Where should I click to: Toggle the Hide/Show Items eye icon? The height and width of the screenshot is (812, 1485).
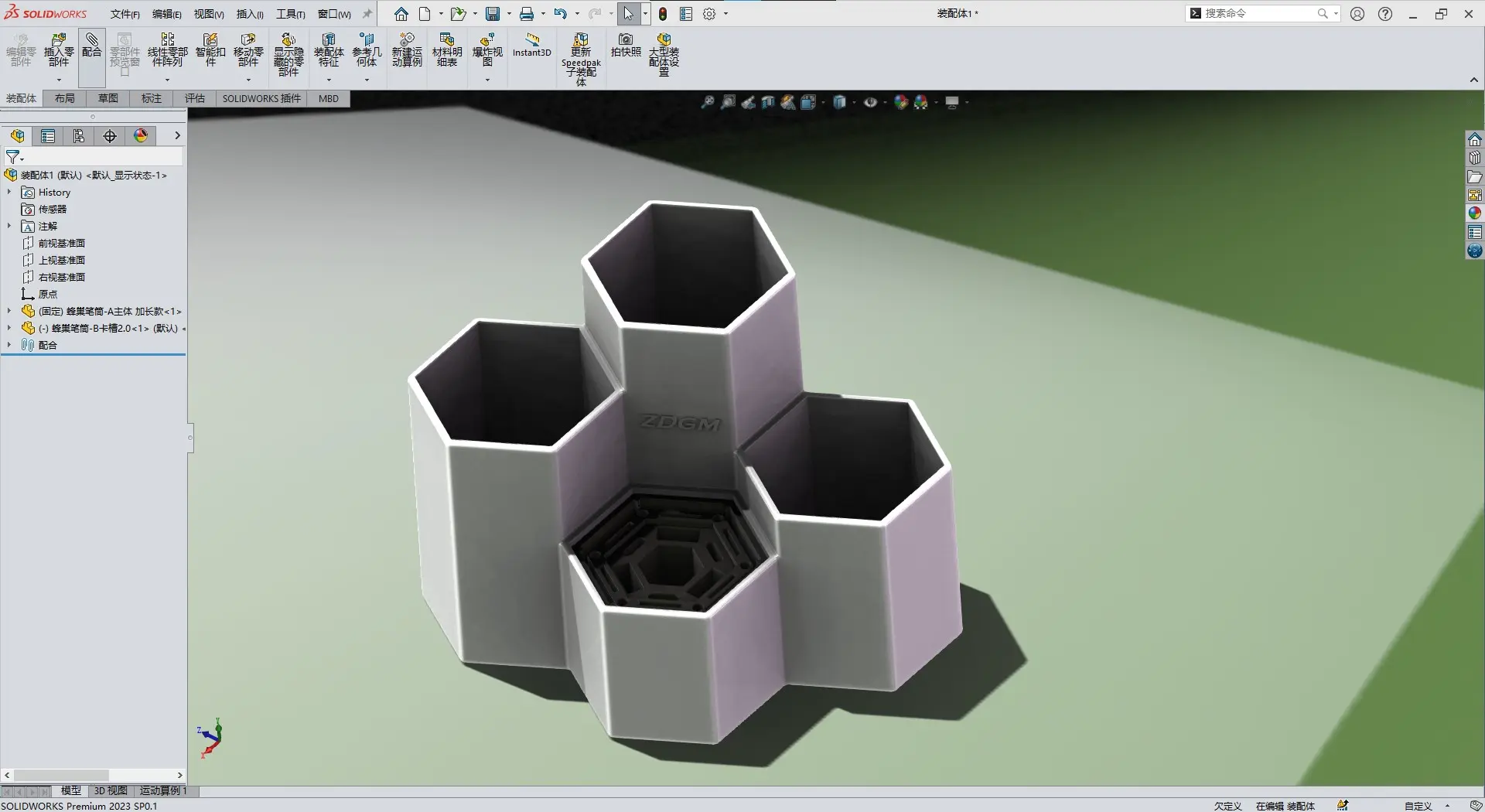870,102
